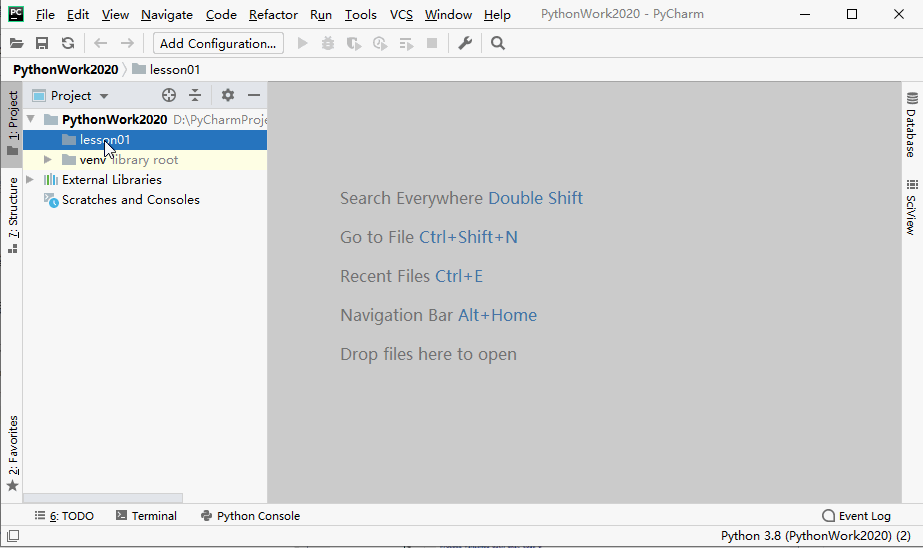Click the External Libraries bars icon
Image resolution: width=923 pixels, height=548 pixels.
coord(51,180)
